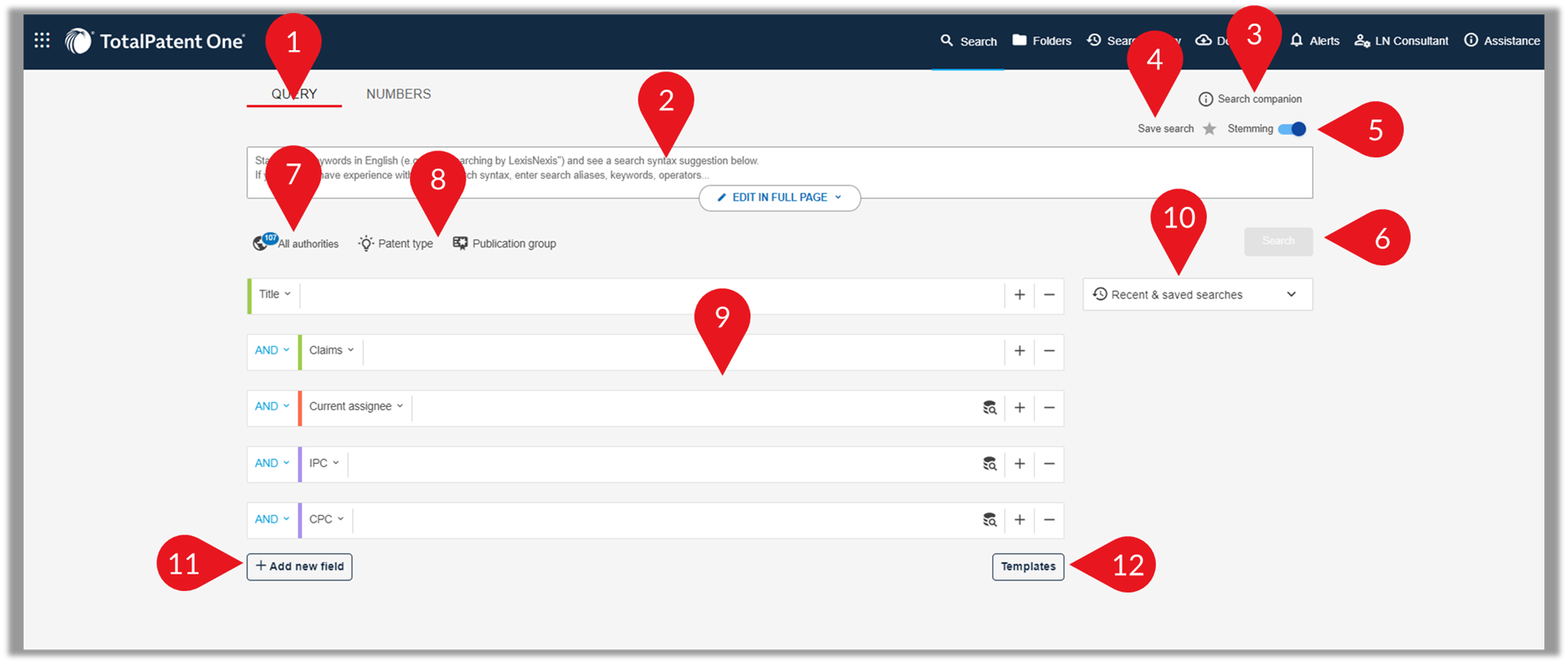Open the All authorities filter
Image resolution: width=1568 pixels, height=664 pixels.
(x=296, y=243)
